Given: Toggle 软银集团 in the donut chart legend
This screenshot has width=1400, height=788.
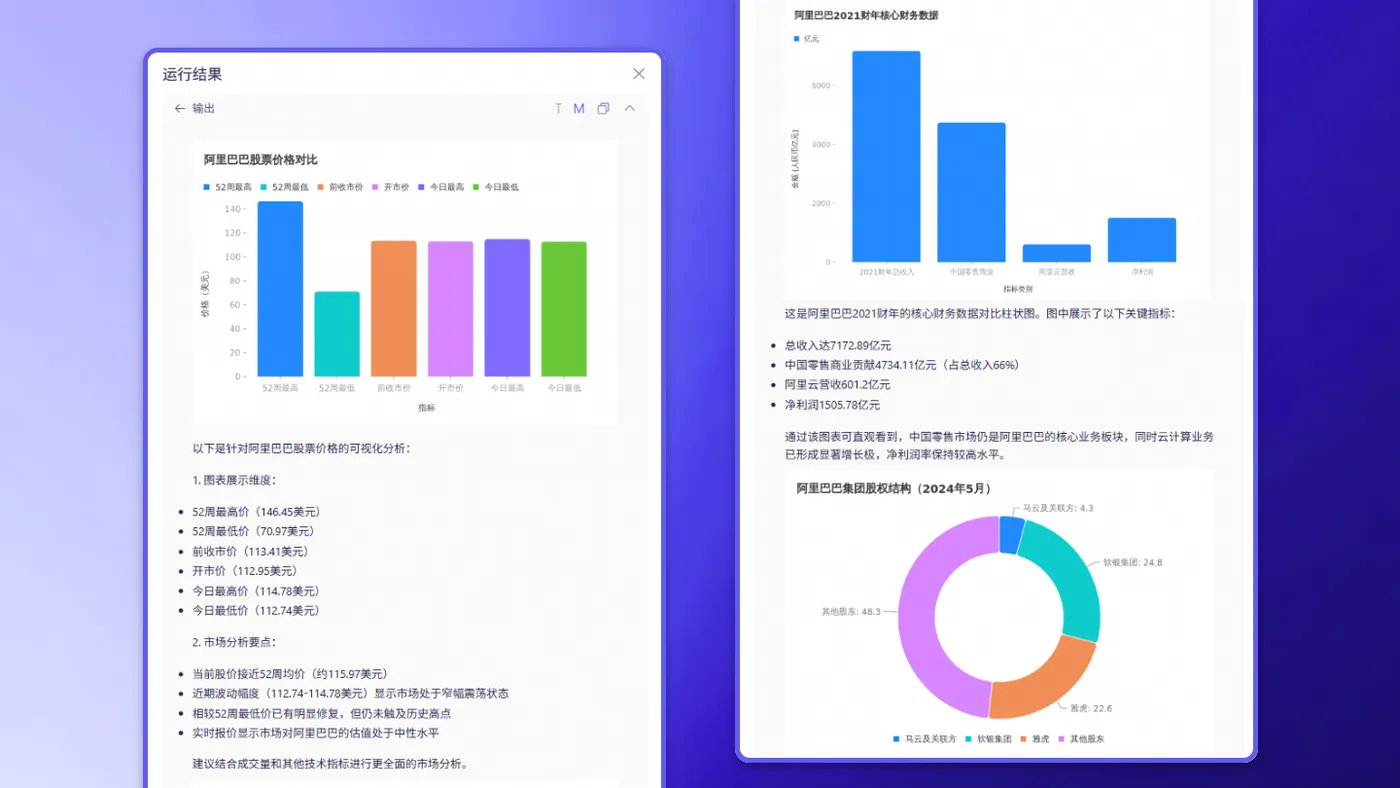Looking at the screenshot, I should 989,739.
